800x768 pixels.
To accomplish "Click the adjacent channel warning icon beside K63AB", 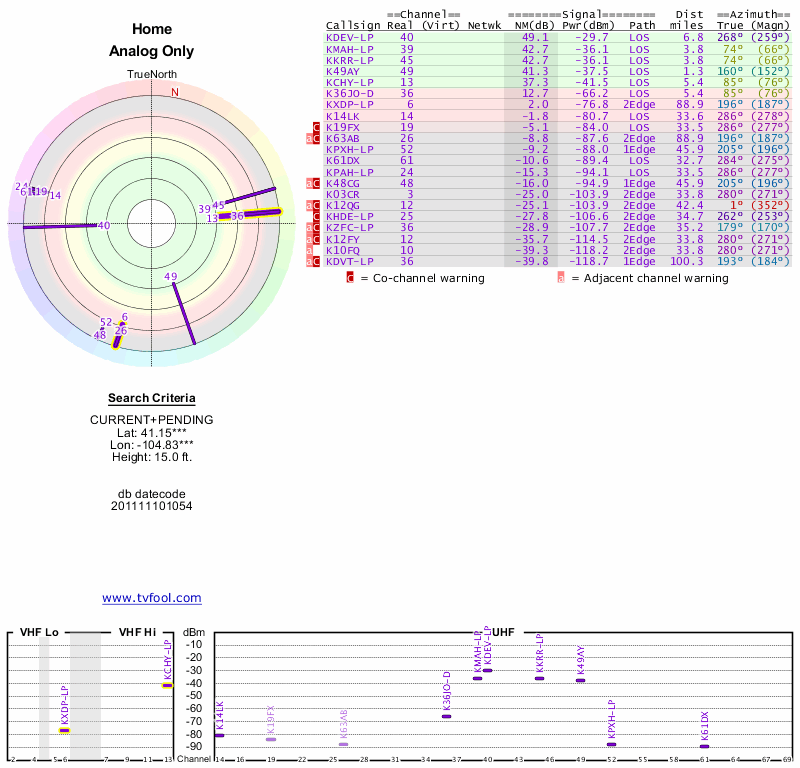I will pyautogui.click(x=310, y=139).
